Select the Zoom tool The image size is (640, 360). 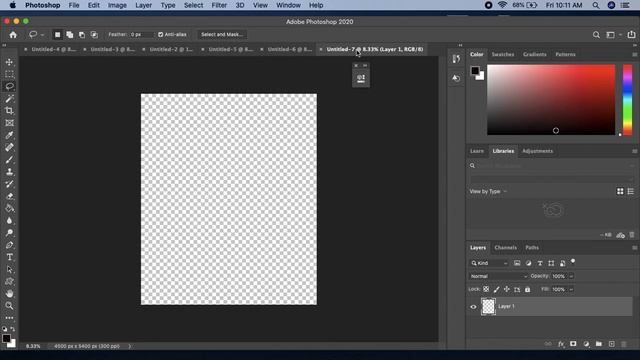[9, 306]
